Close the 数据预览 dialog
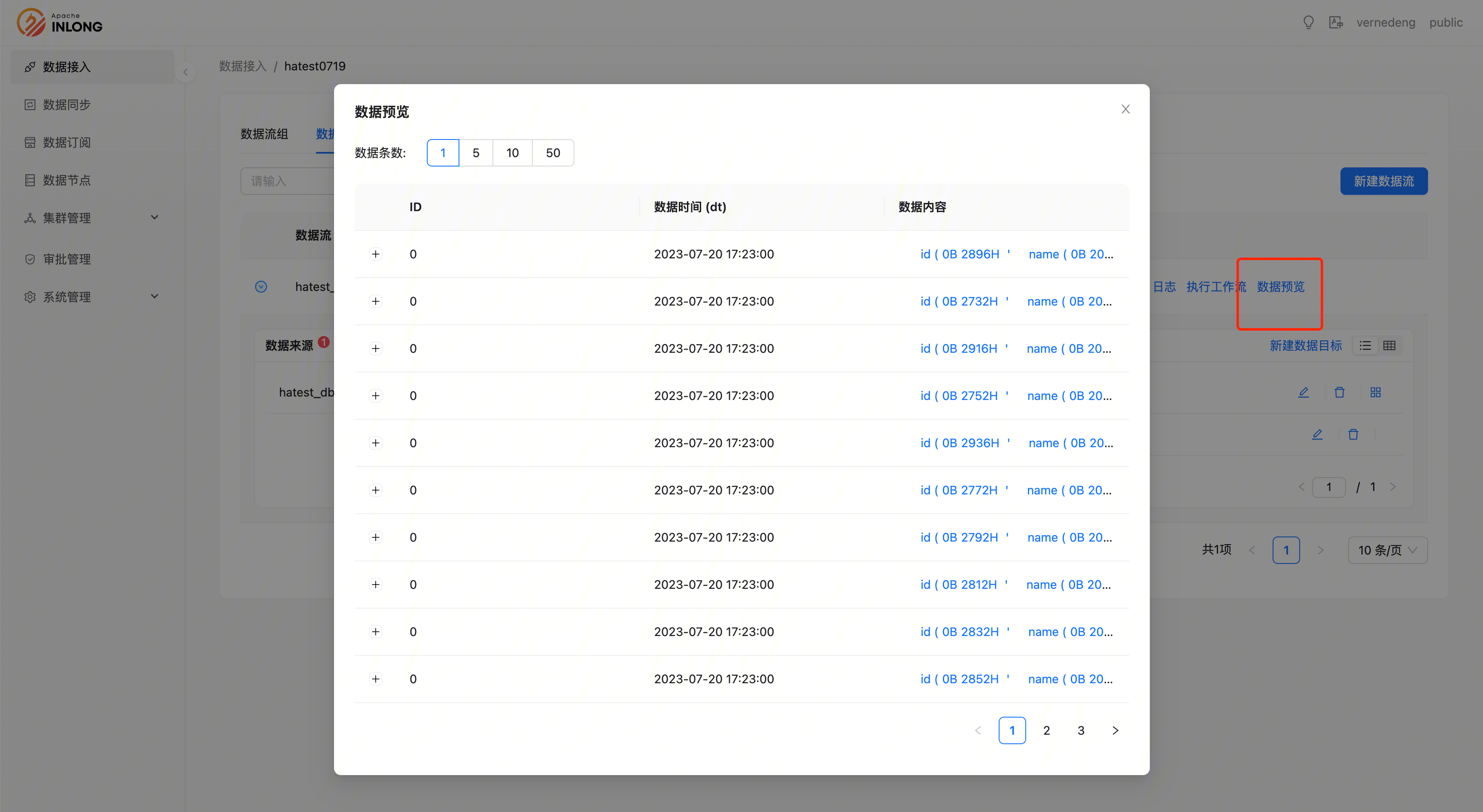This screenshot has height=812, width=1483. point(1125,109)
